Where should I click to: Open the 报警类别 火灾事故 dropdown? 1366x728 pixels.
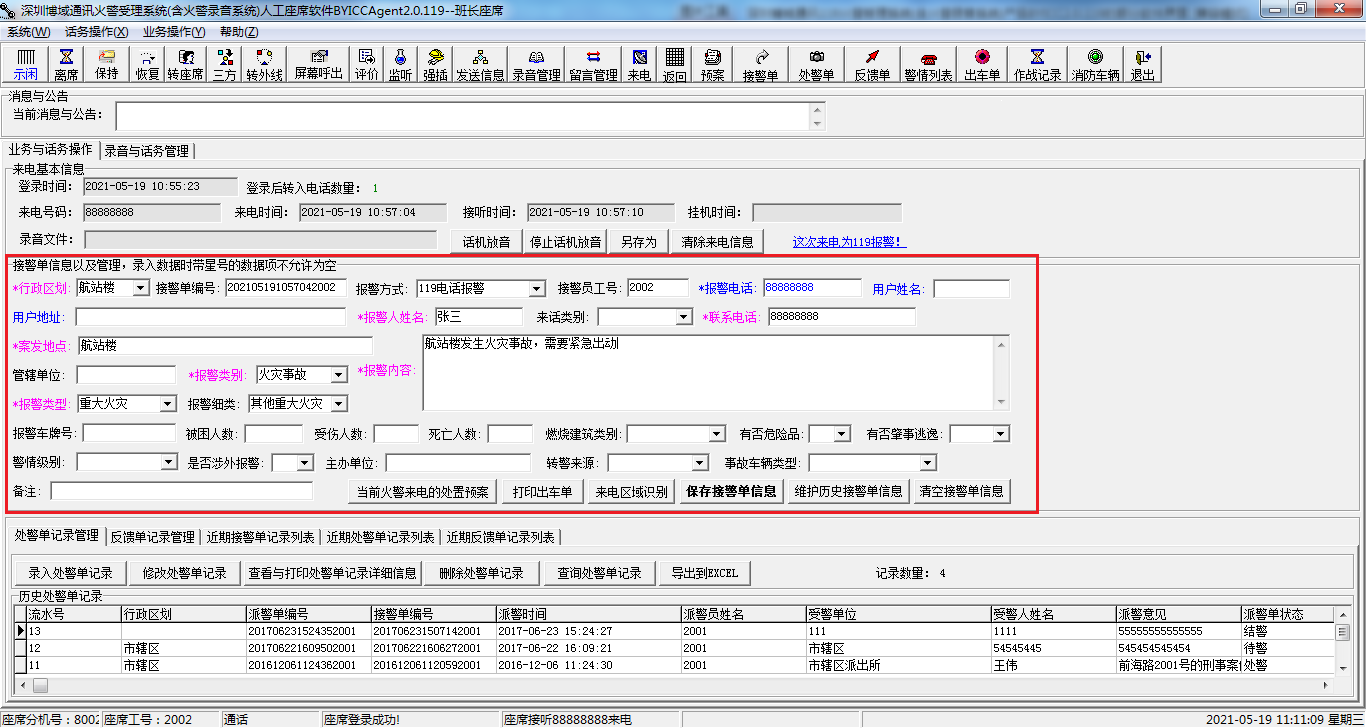coord(339,375)
